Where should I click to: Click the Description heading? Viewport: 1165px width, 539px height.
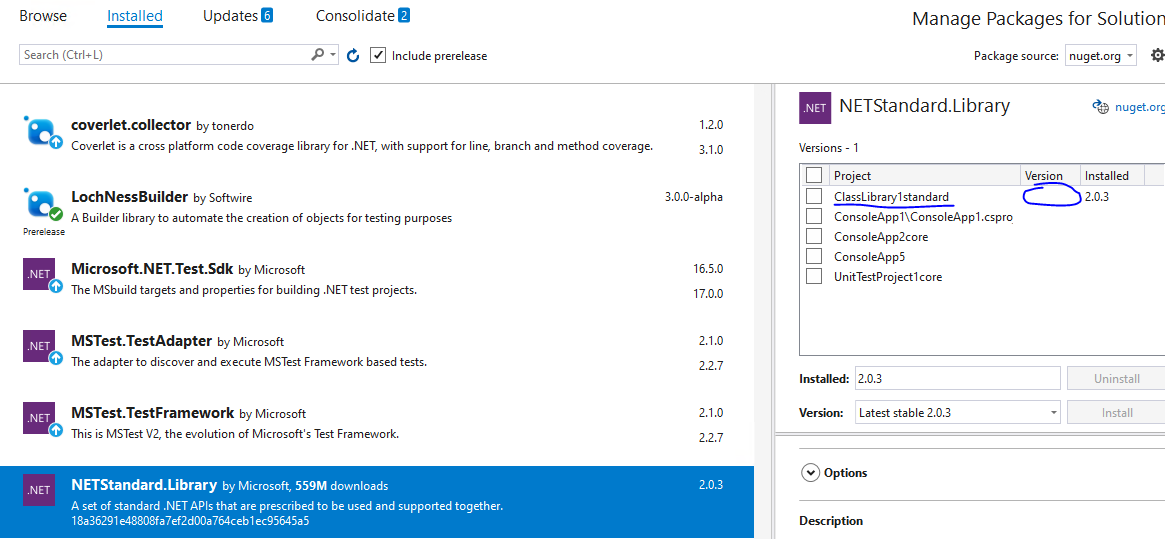pyautogui.click(x=831, y=520)
